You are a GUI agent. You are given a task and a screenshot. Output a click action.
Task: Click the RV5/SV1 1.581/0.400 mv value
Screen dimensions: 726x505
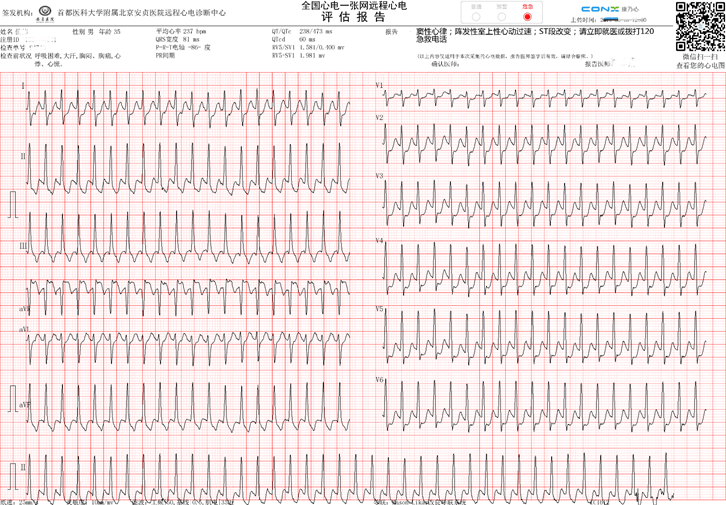click(x=308, y=47)
